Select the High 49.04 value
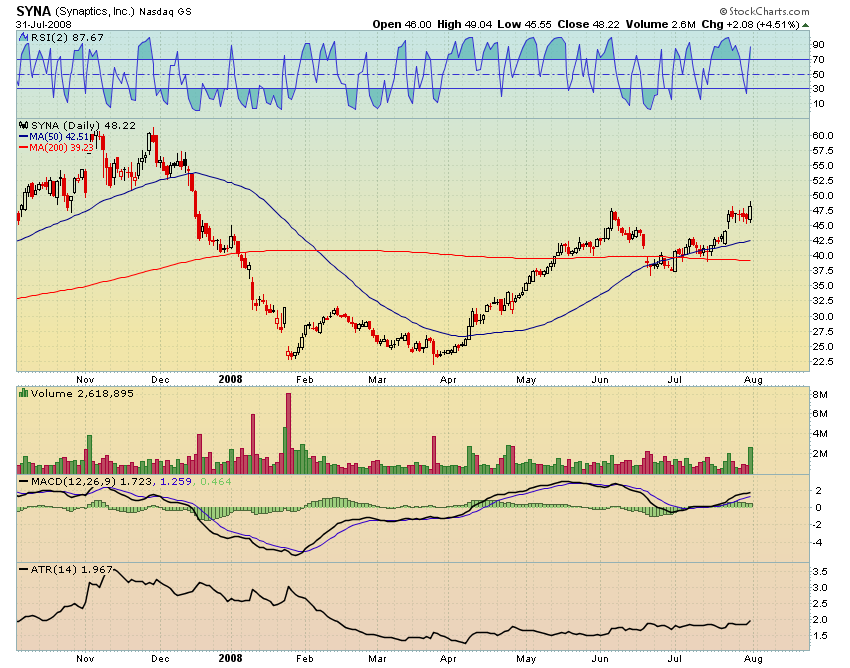Image resolution: width=850 pixels, height=668 pixels. (x=465, y=24)
